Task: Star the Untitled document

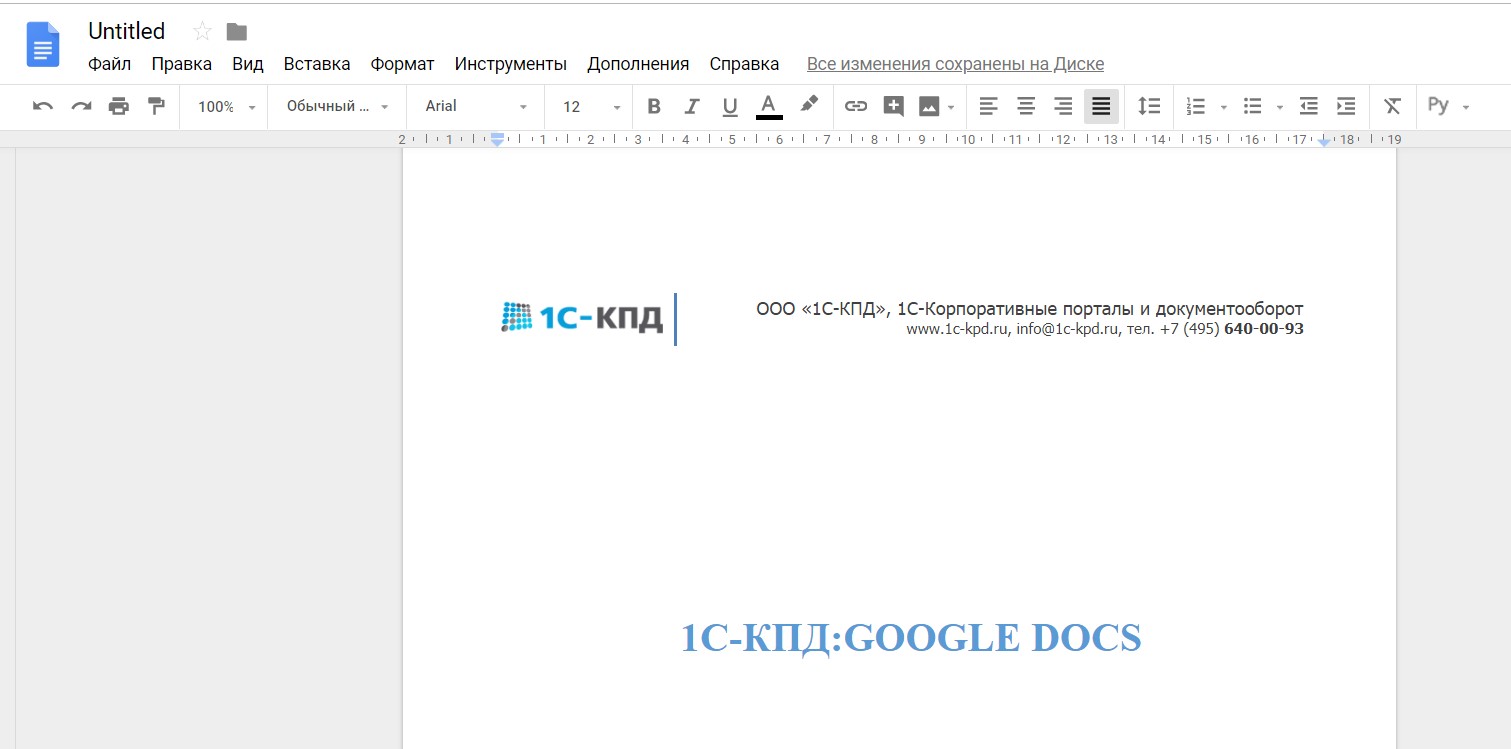Action: coord(202,32)
